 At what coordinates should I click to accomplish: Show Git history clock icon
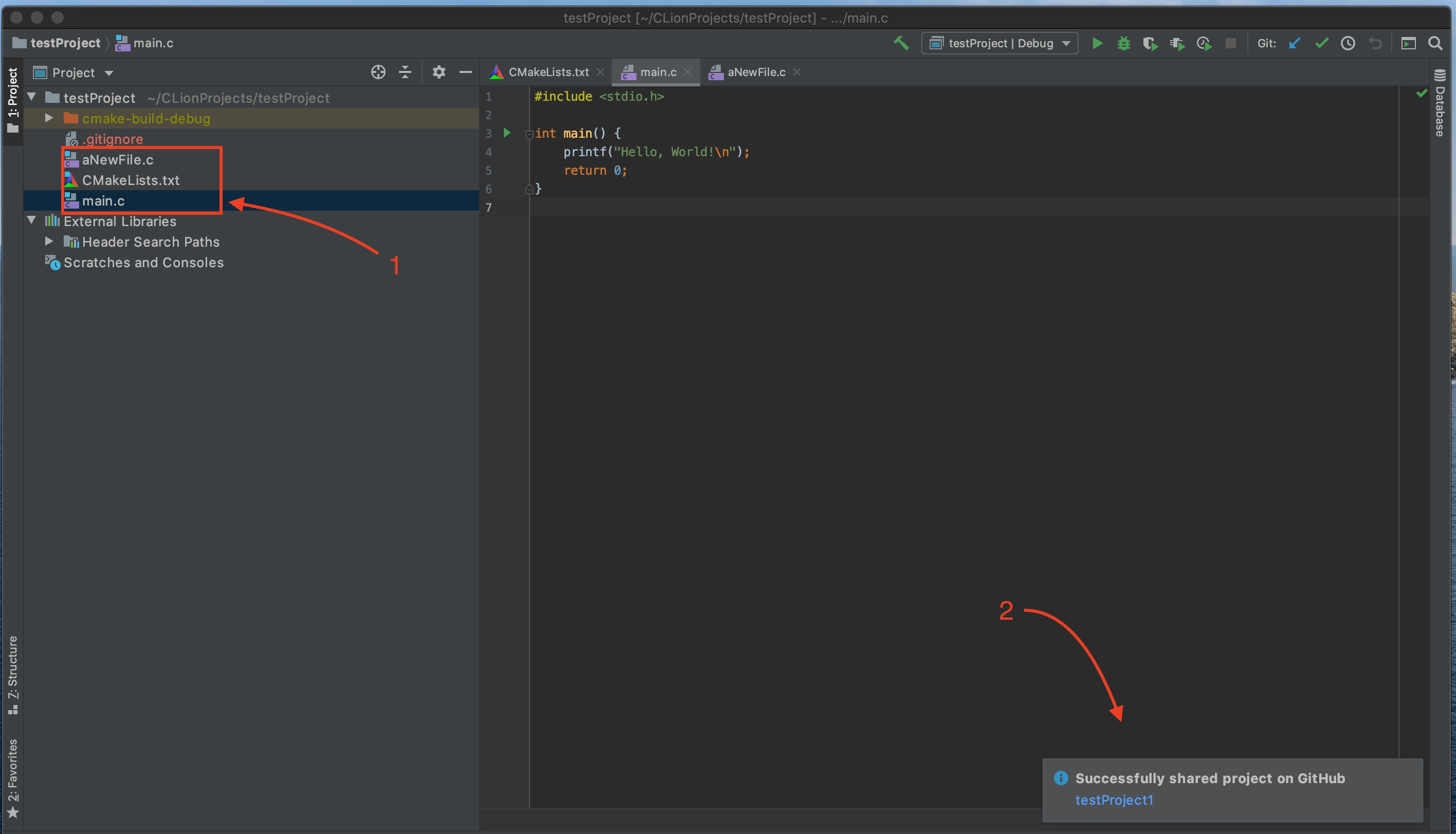1348,43
